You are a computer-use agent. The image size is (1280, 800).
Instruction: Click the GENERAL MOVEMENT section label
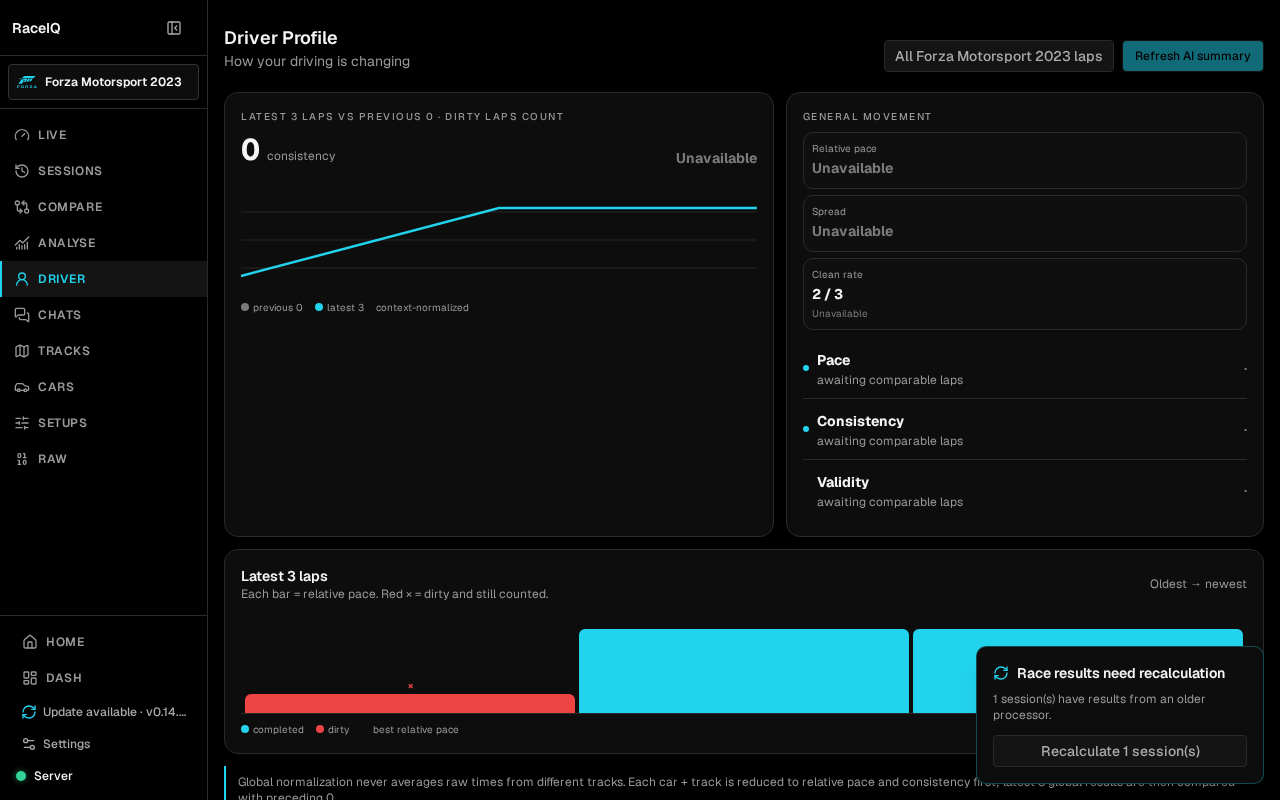[x=867, y=117]
